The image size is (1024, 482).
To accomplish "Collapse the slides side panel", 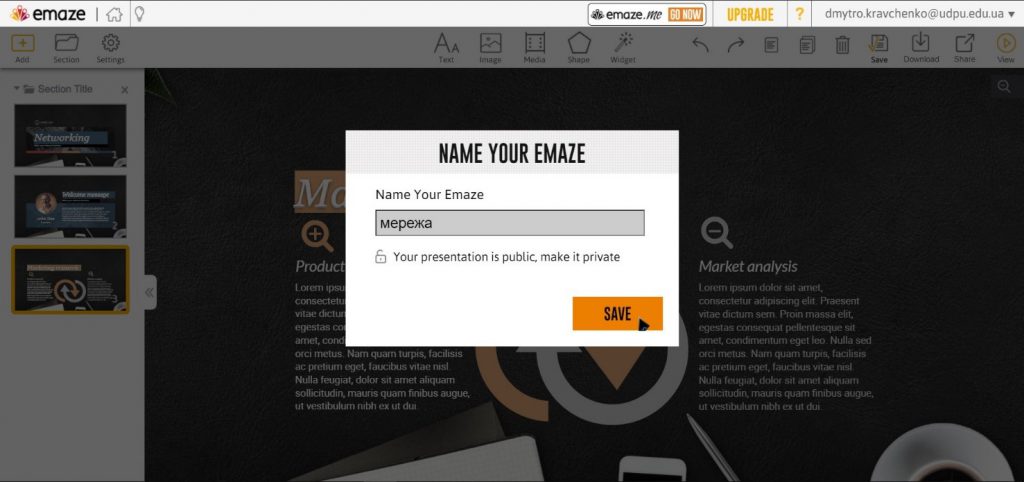I will click(150, 292).
